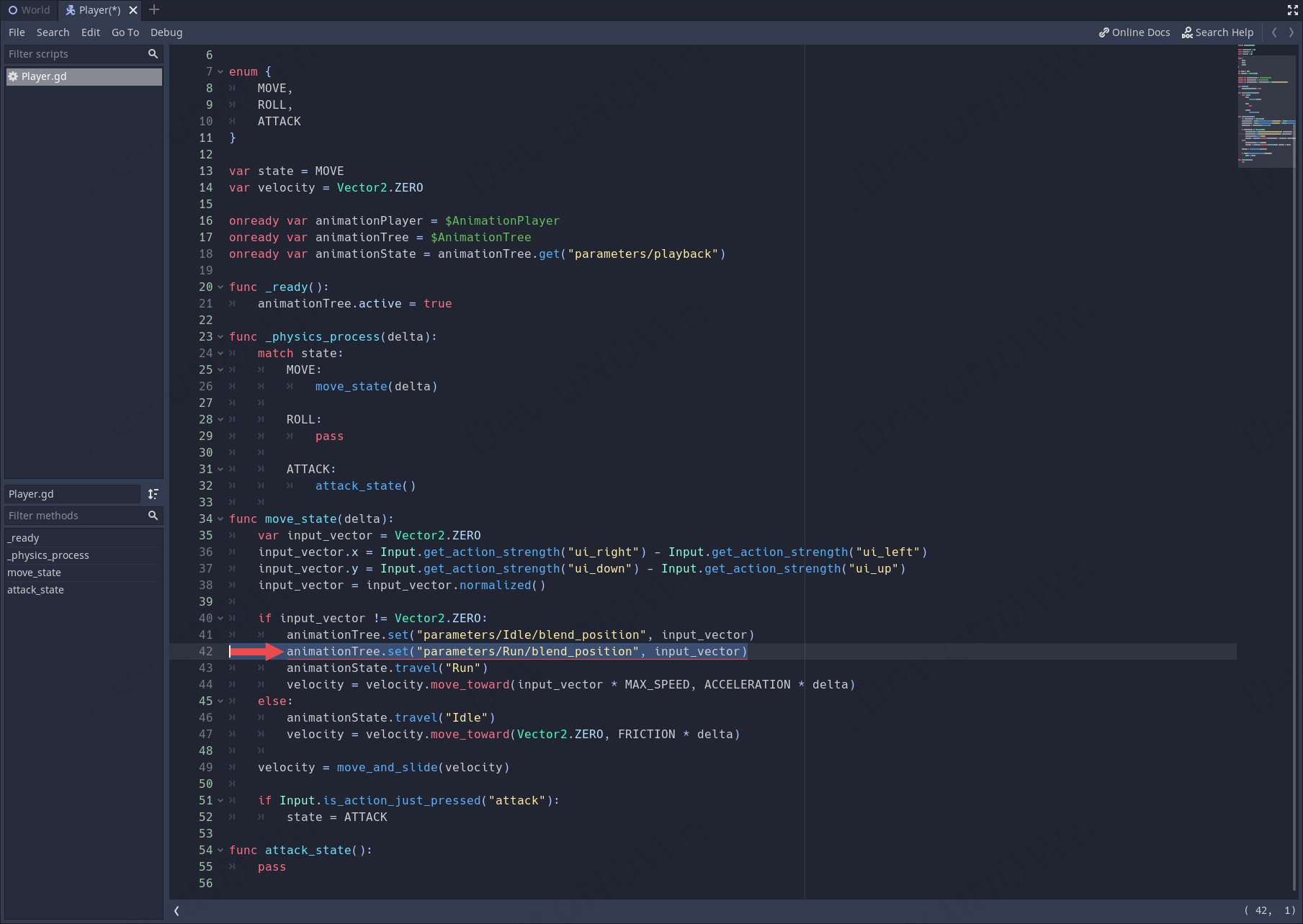
Task: Open the Edit menu
Action: click(91, 32)
